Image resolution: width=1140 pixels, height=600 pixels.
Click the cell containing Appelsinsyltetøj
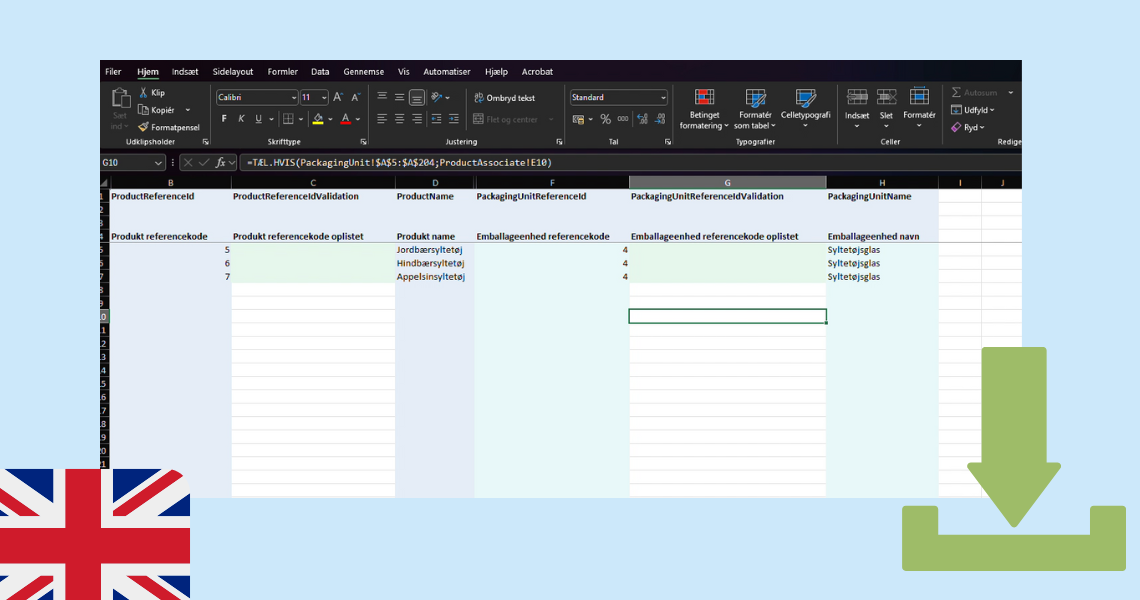click(434, 276)
